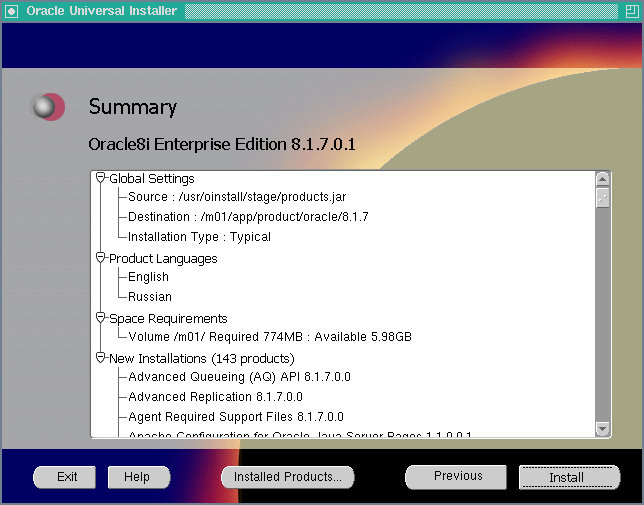
Task: Click the Summary sphere icon
Action: 47,107
